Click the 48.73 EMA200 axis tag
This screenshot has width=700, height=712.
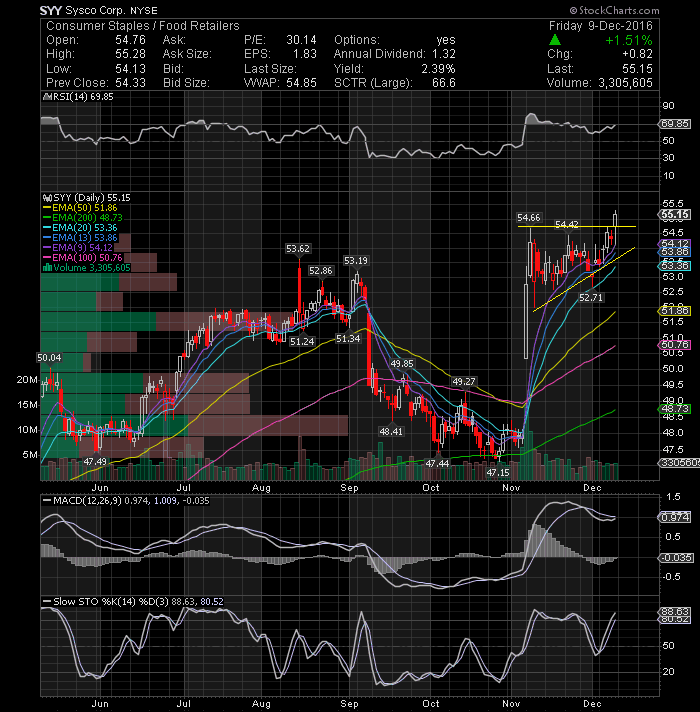pos(675,409)
